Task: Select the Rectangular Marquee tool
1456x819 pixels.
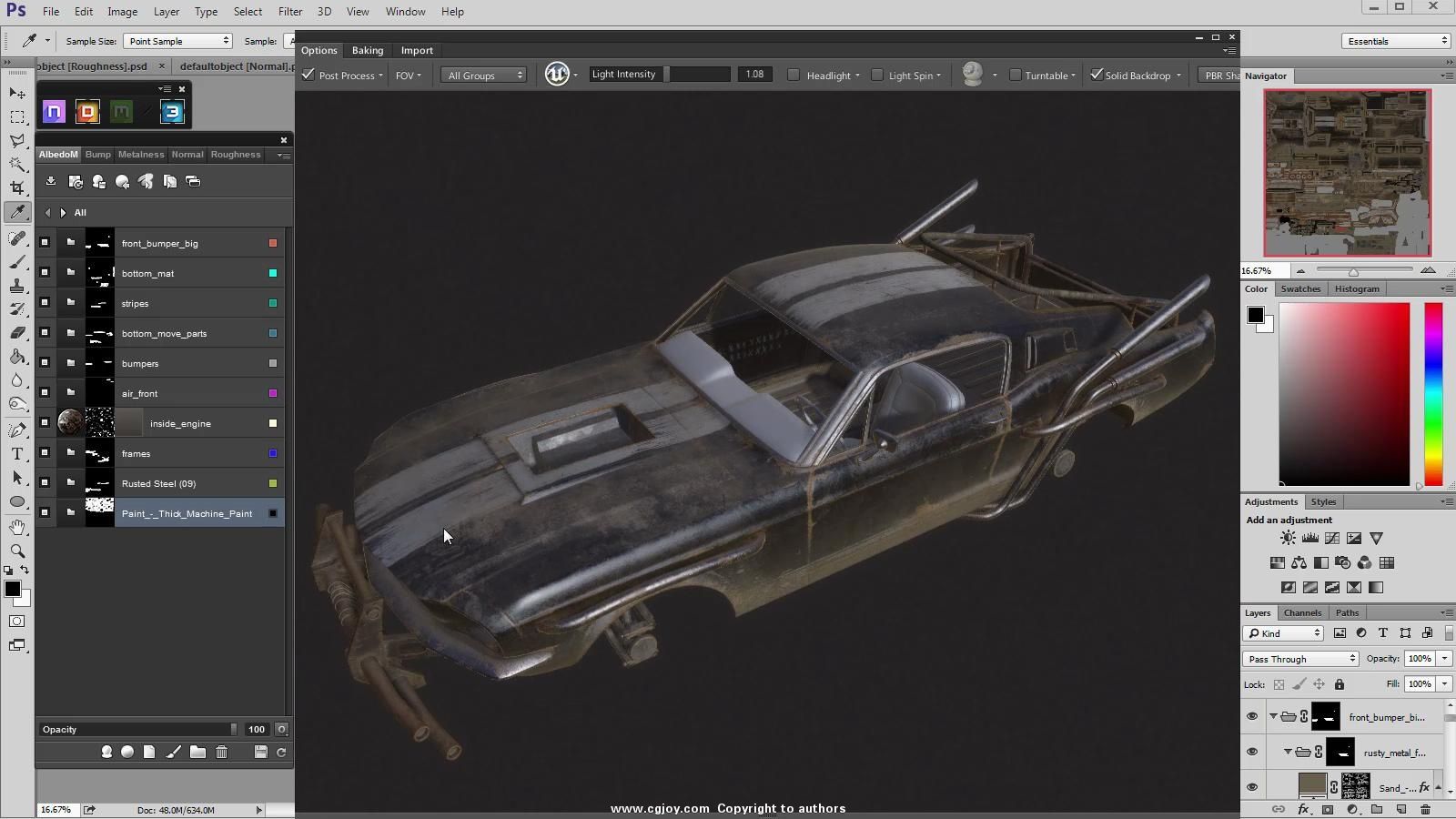Action: 17,116
